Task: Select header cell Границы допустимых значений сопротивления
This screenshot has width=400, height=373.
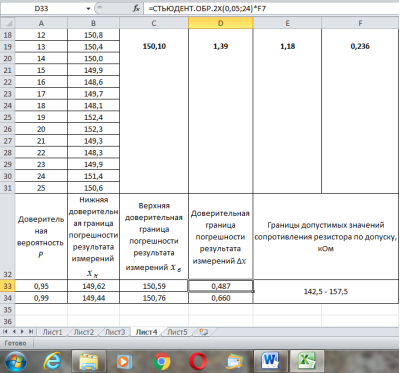Action: coord(326,237)
